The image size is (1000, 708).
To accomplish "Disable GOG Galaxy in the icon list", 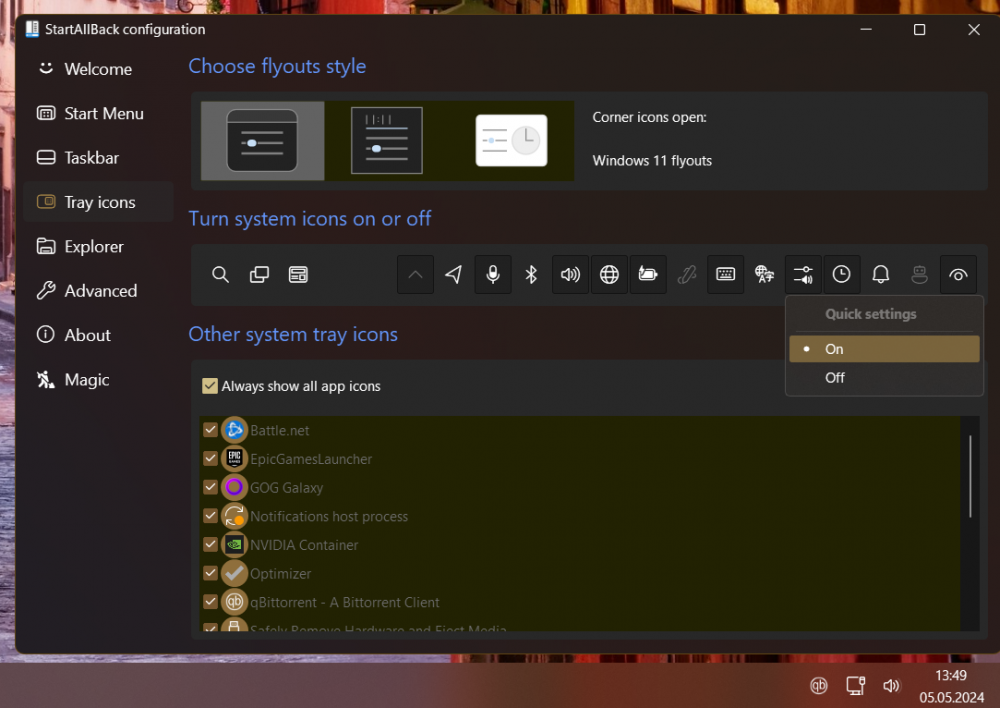I will tap(210, 488).
